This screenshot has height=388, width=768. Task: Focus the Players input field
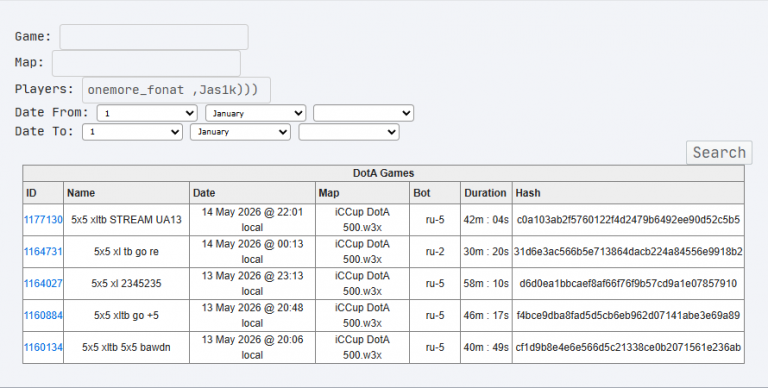pyautogui.click(x=176, y=90)
